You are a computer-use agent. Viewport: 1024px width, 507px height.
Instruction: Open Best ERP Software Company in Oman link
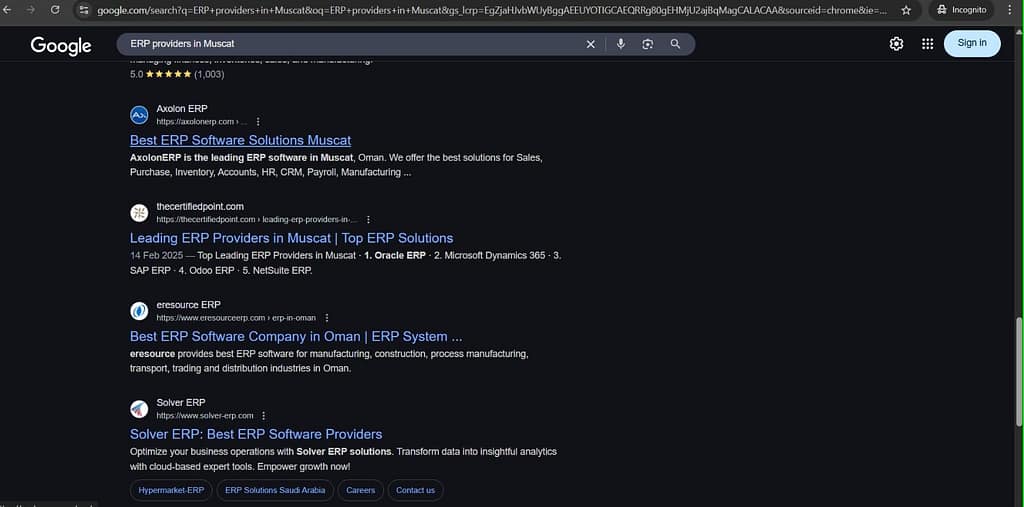(296, 336)
